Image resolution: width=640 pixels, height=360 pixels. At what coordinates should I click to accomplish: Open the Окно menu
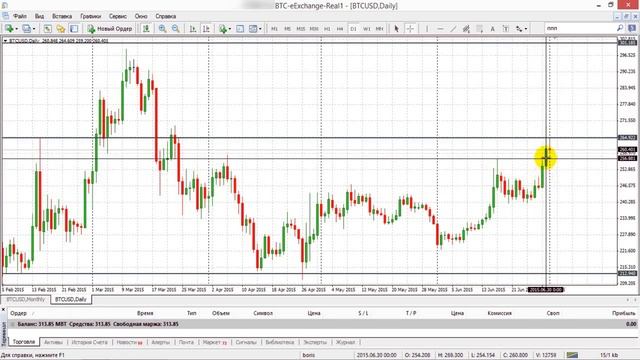pyautogui.click(x=141, y=16)
